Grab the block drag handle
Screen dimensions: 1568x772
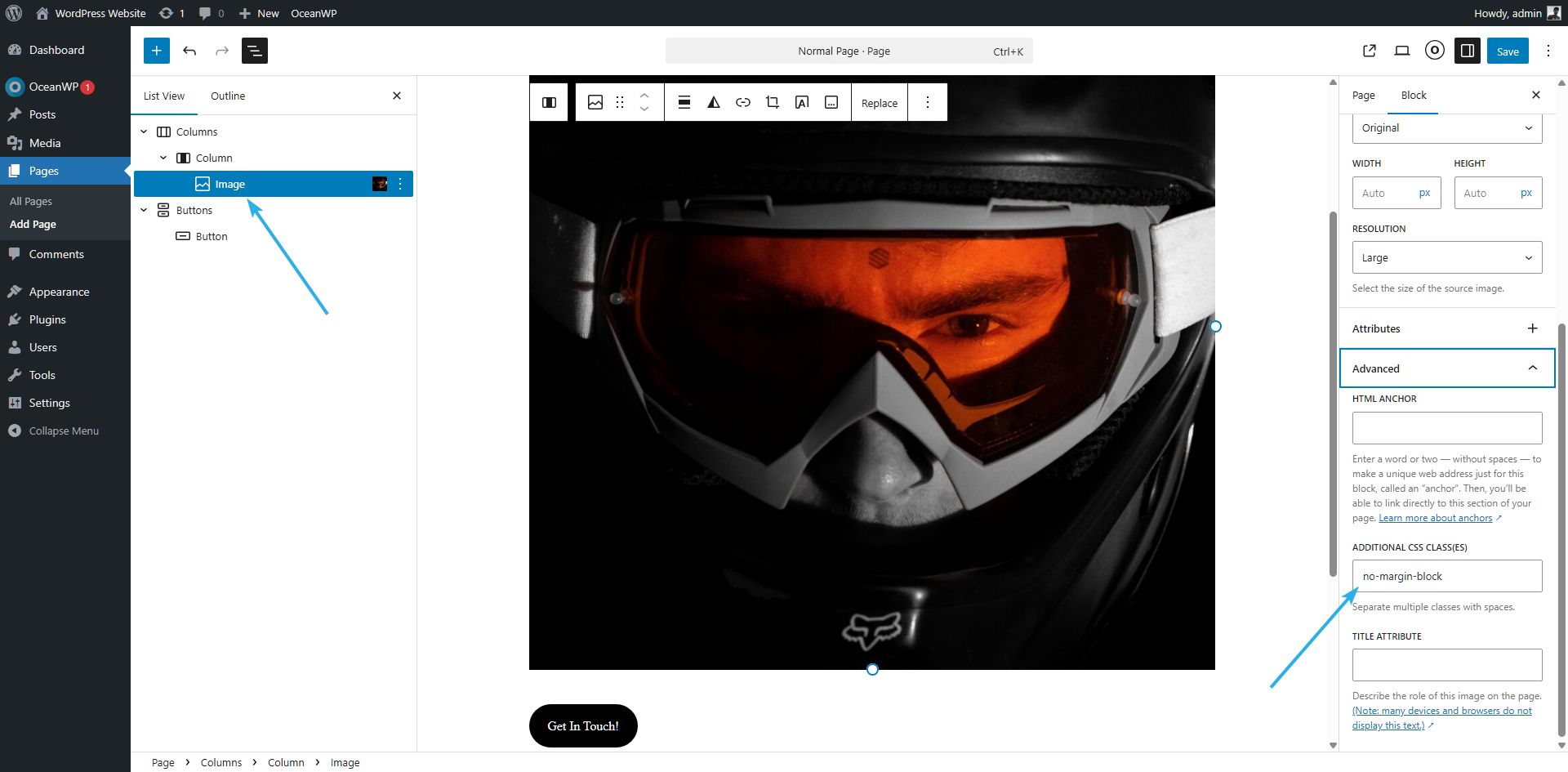[620, 102]
